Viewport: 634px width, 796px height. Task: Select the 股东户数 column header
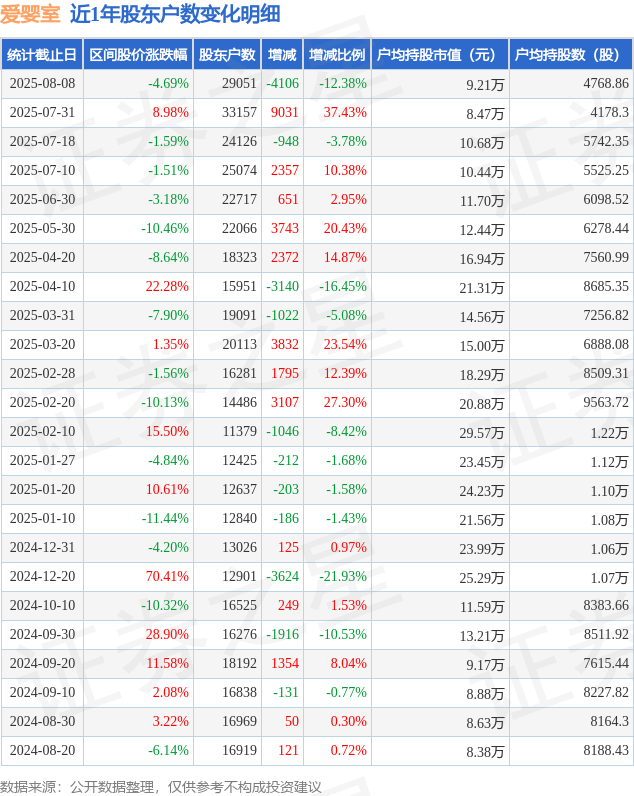pyautogui.click(x=226, y=55)
